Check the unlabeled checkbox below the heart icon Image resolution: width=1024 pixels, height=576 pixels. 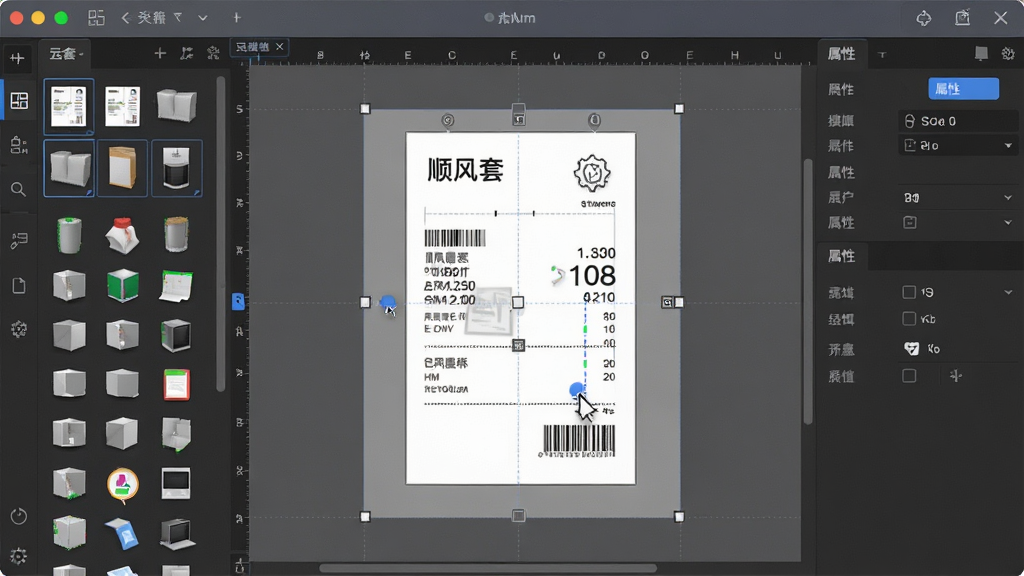[x=908, y=376]
